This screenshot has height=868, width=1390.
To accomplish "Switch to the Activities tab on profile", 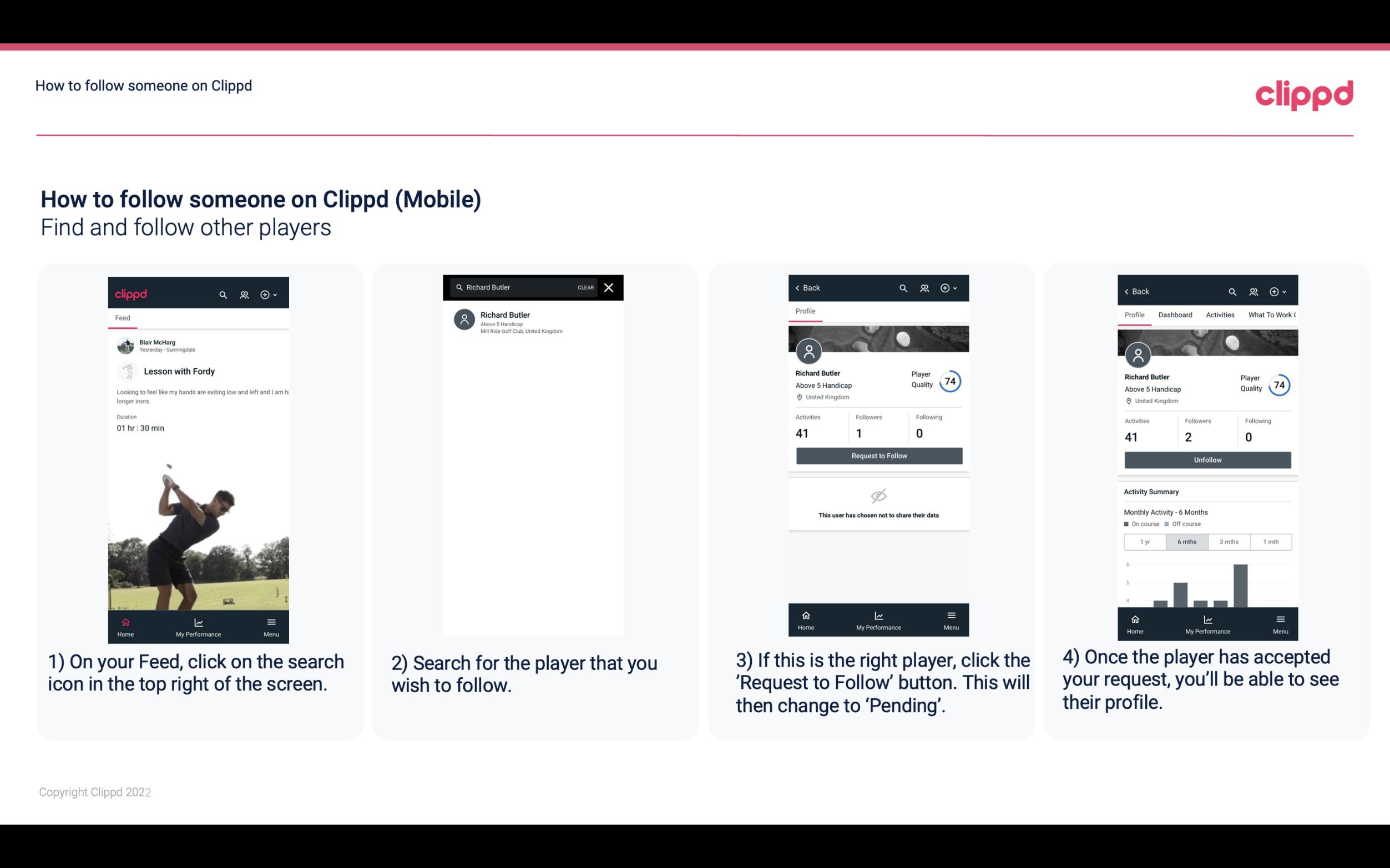I will 1220,315.
